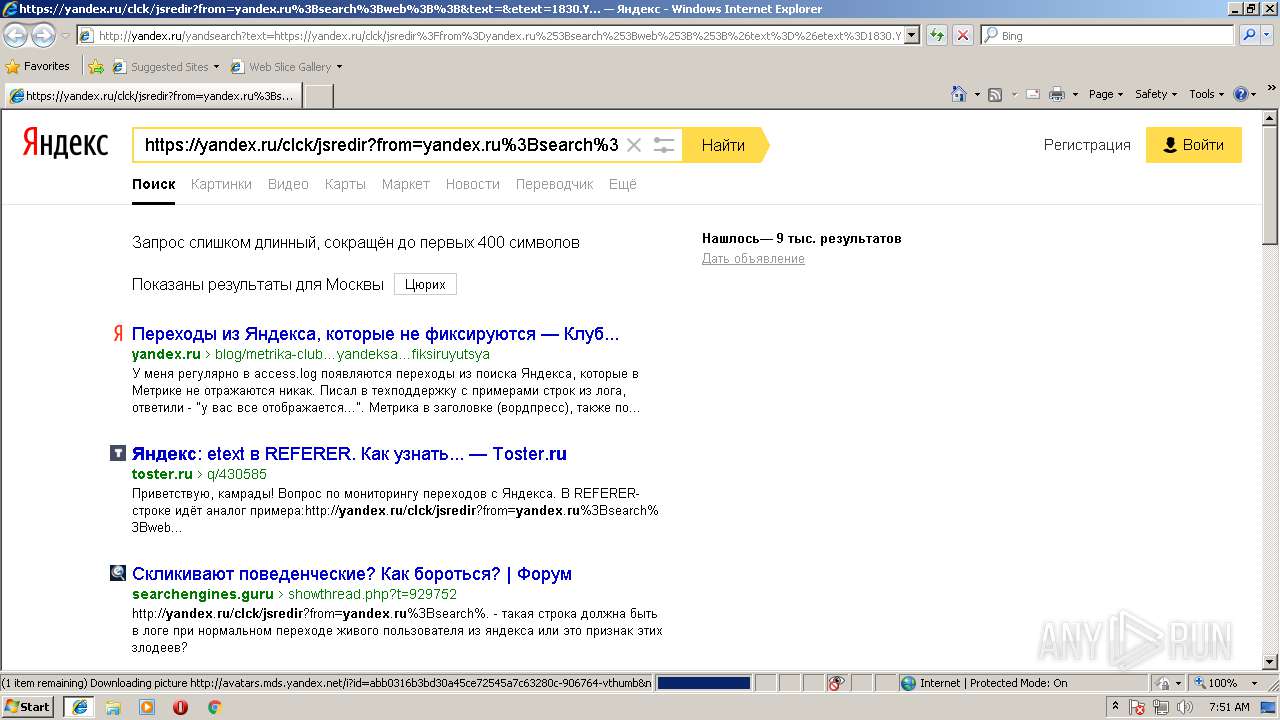1280x720 pixels.
Task: Open the Help question mark icon
Action: [1241, 94]
